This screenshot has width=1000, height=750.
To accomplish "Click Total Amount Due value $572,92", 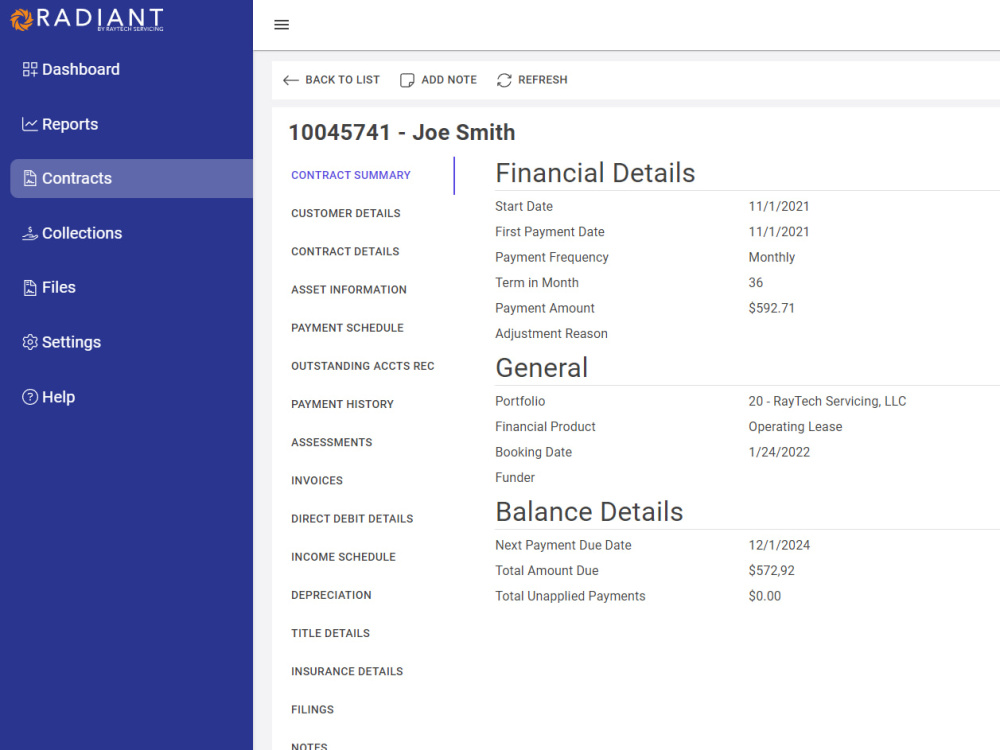I will (772, 571).
